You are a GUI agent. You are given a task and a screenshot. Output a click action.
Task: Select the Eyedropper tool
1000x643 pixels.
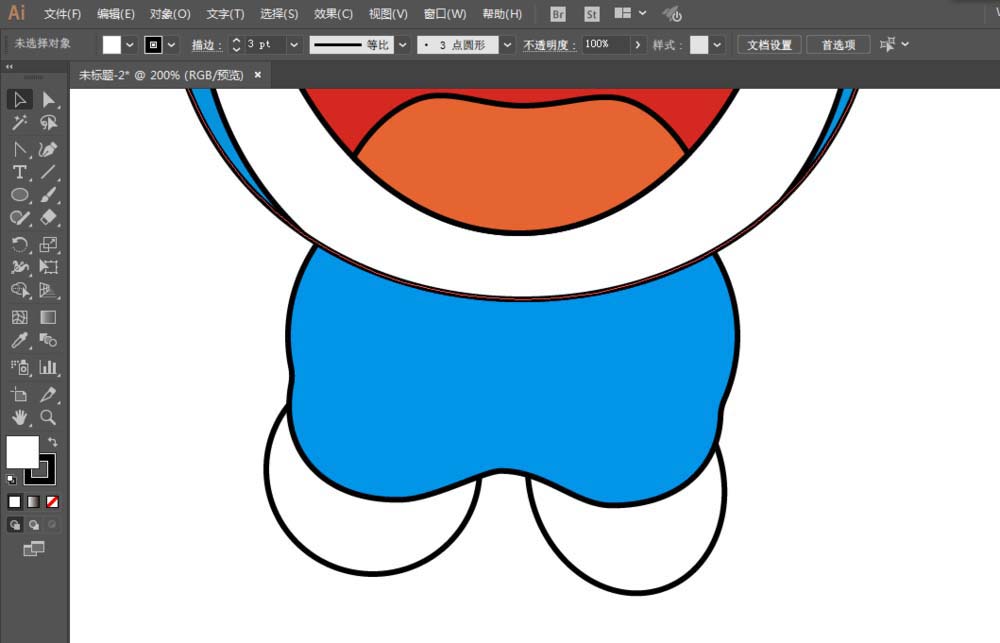(20, 340)
